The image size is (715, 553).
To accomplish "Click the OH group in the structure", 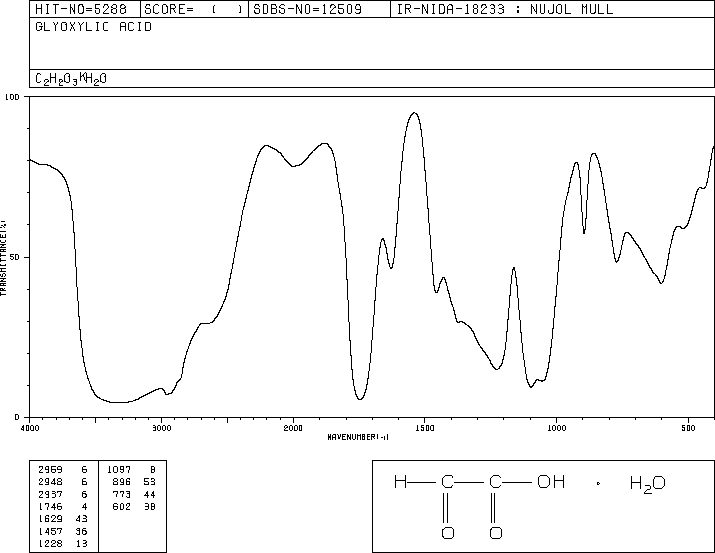I will click(x=551, y=482).
